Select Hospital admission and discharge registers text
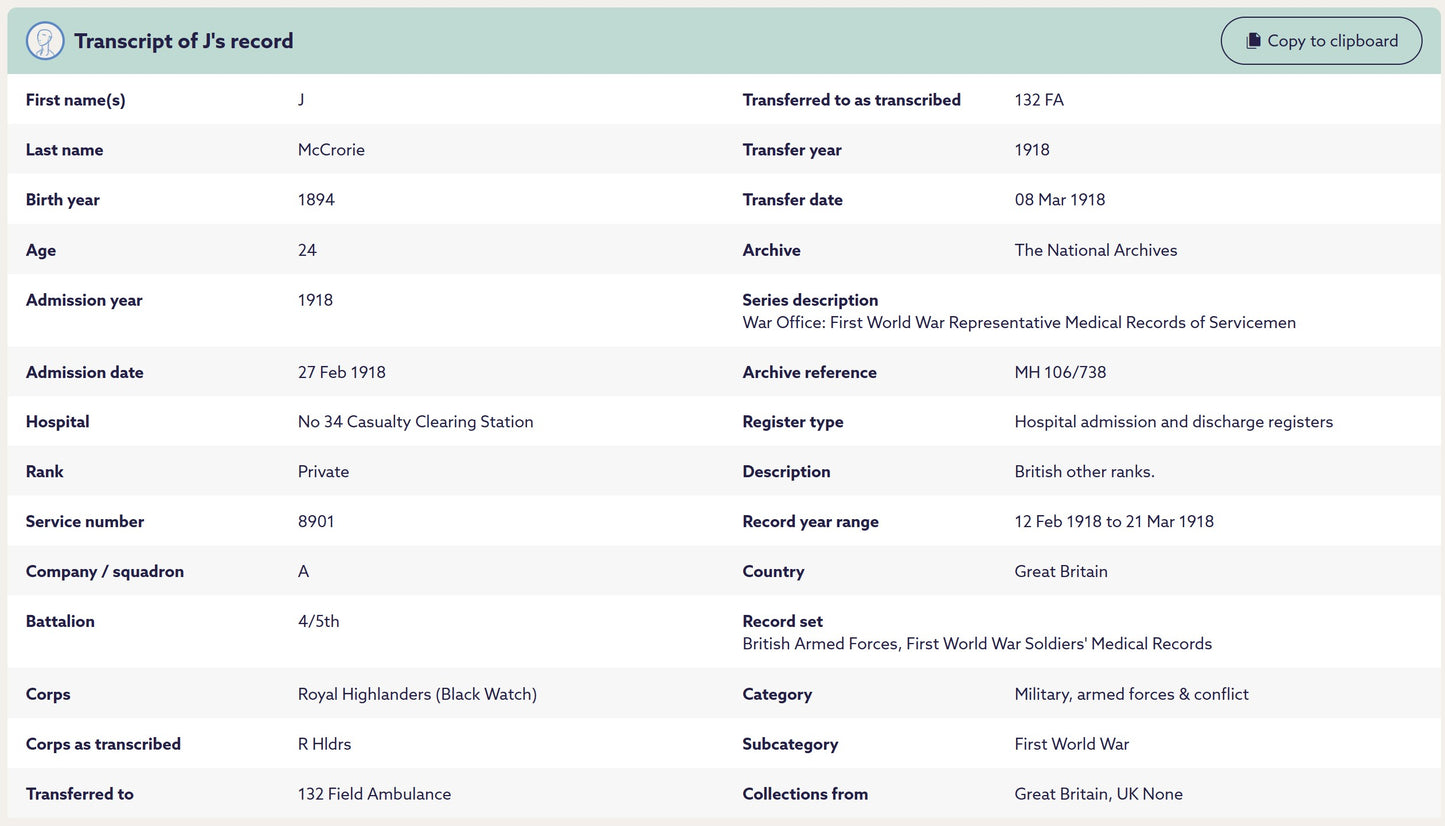 [1174, 422]
